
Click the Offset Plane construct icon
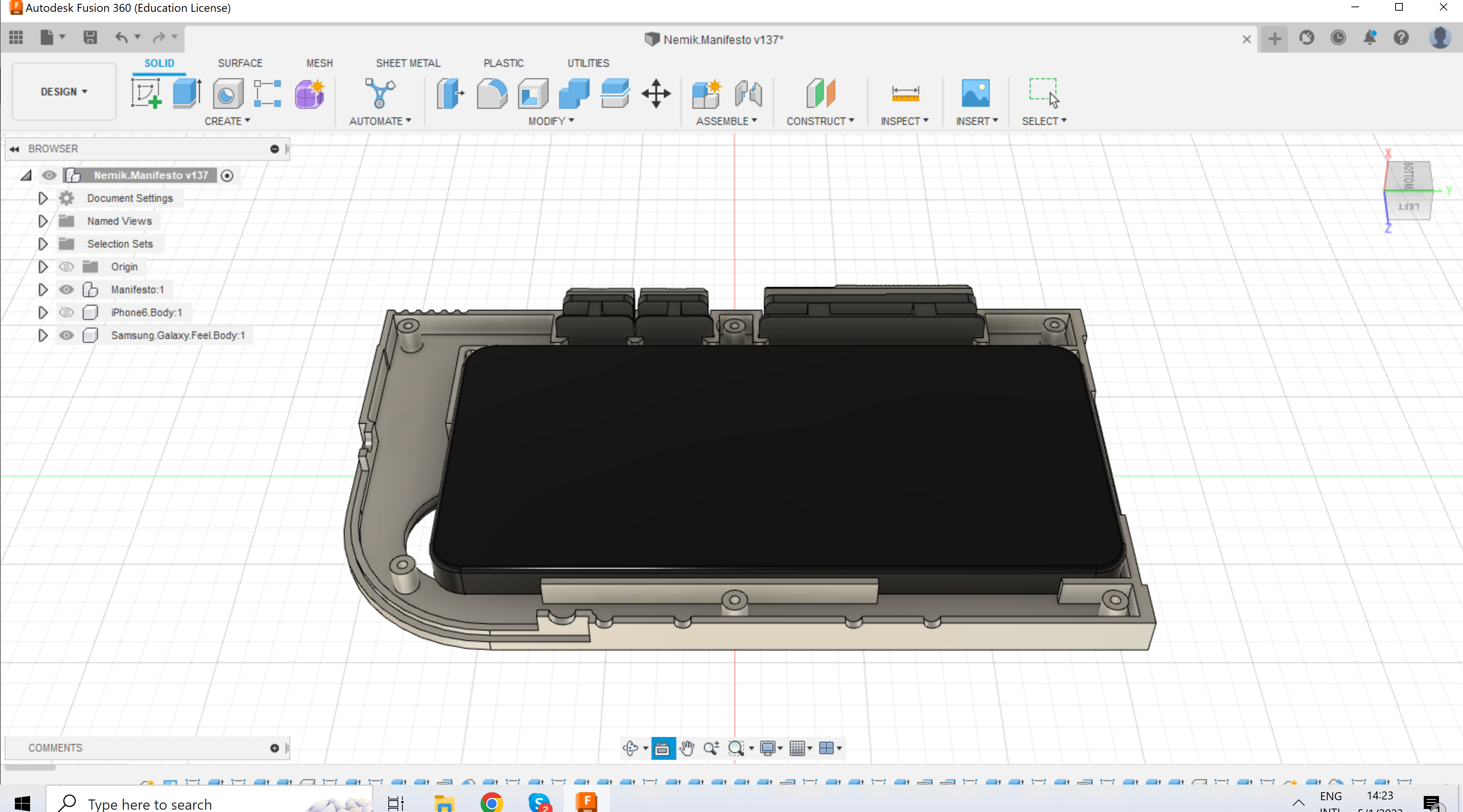(820, 93)
